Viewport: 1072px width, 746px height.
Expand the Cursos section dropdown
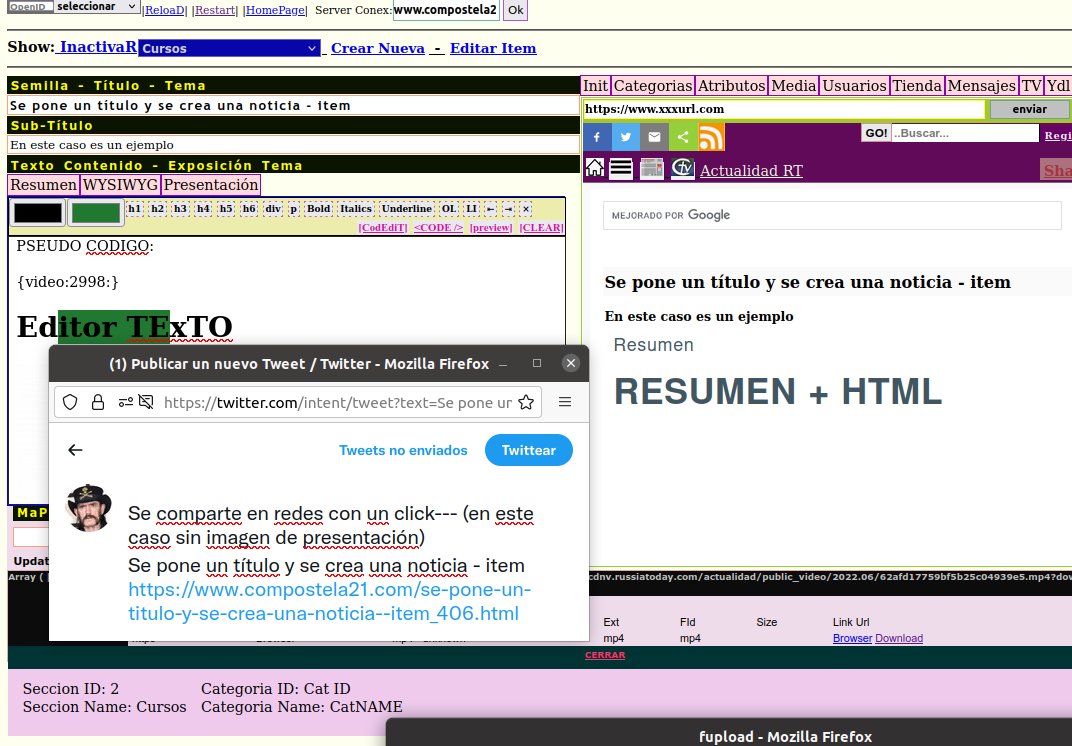pyautogui.click(x=229, y=49)
